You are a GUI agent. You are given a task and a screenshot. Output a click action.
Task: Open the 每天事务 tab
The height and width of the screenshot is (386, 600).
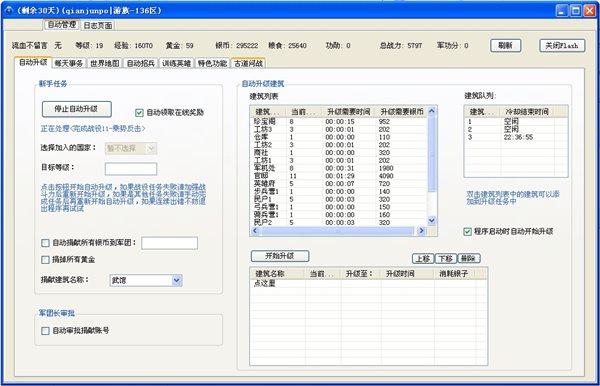pos(69,63)
